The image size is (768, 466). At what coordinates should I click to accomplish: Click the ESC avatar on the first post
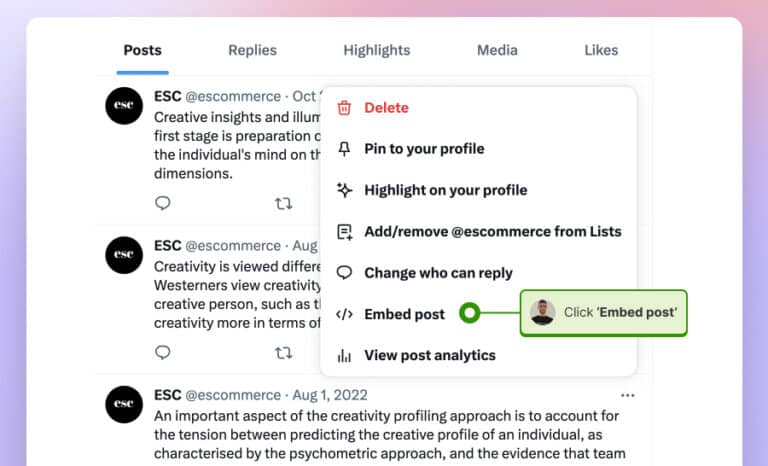124,106
